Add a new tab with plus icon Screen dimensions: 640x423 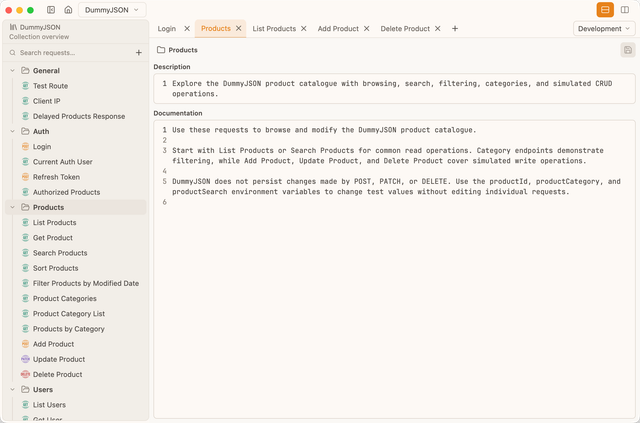click(455, 29)
